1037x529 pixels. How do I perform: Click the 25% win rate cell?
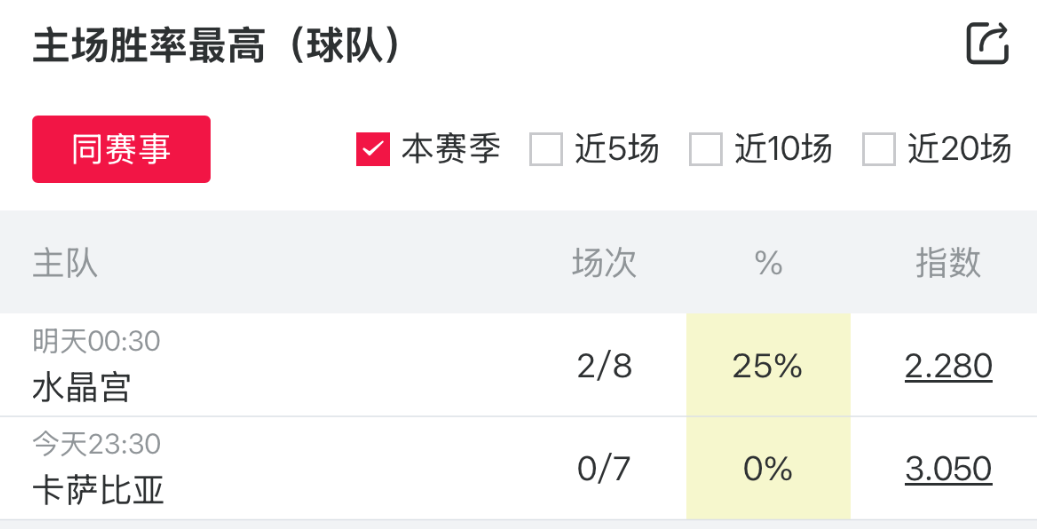(x=768, y=366)
